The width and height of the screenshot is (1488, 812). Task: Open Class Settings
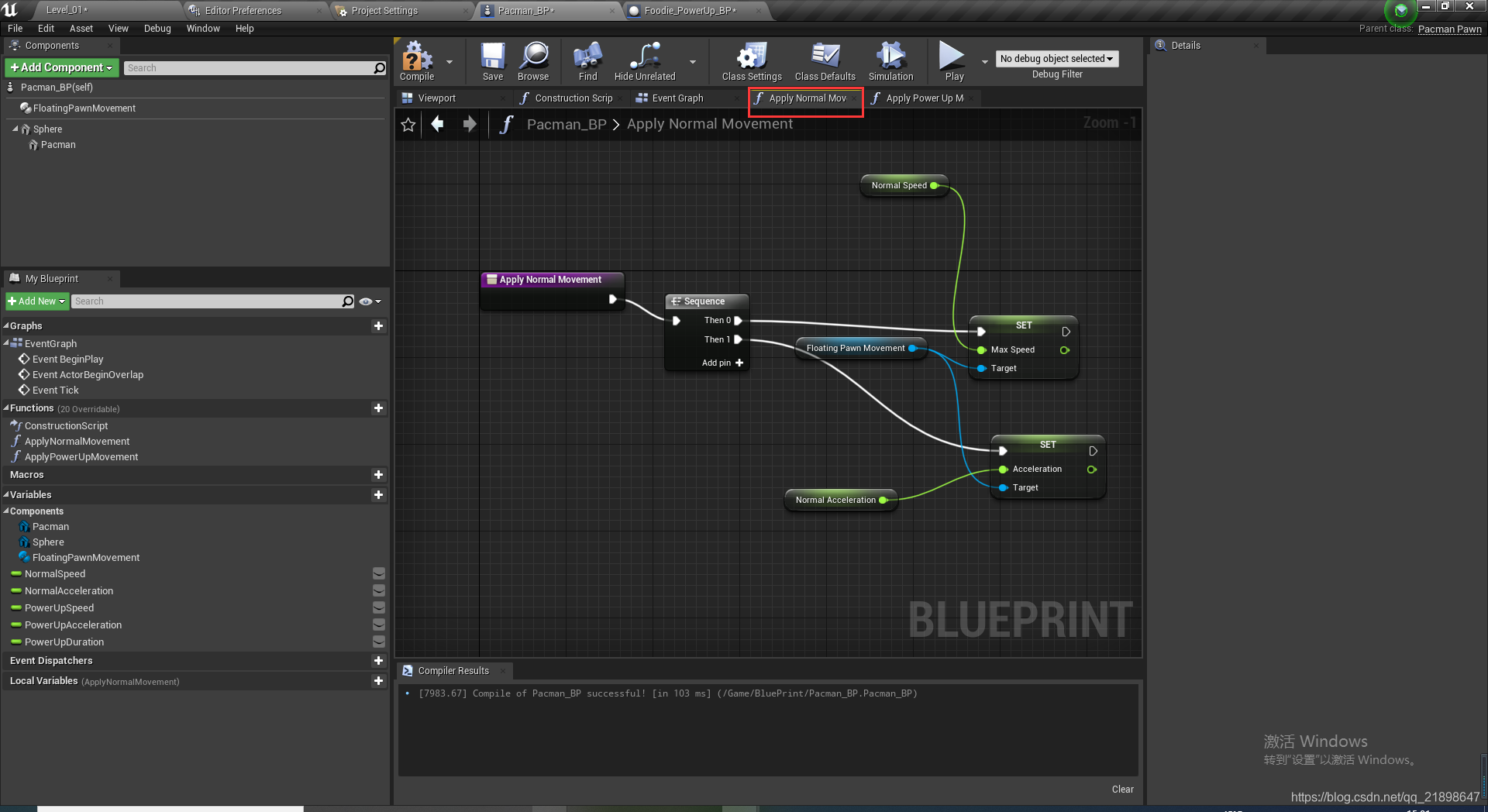coord(752,61)
